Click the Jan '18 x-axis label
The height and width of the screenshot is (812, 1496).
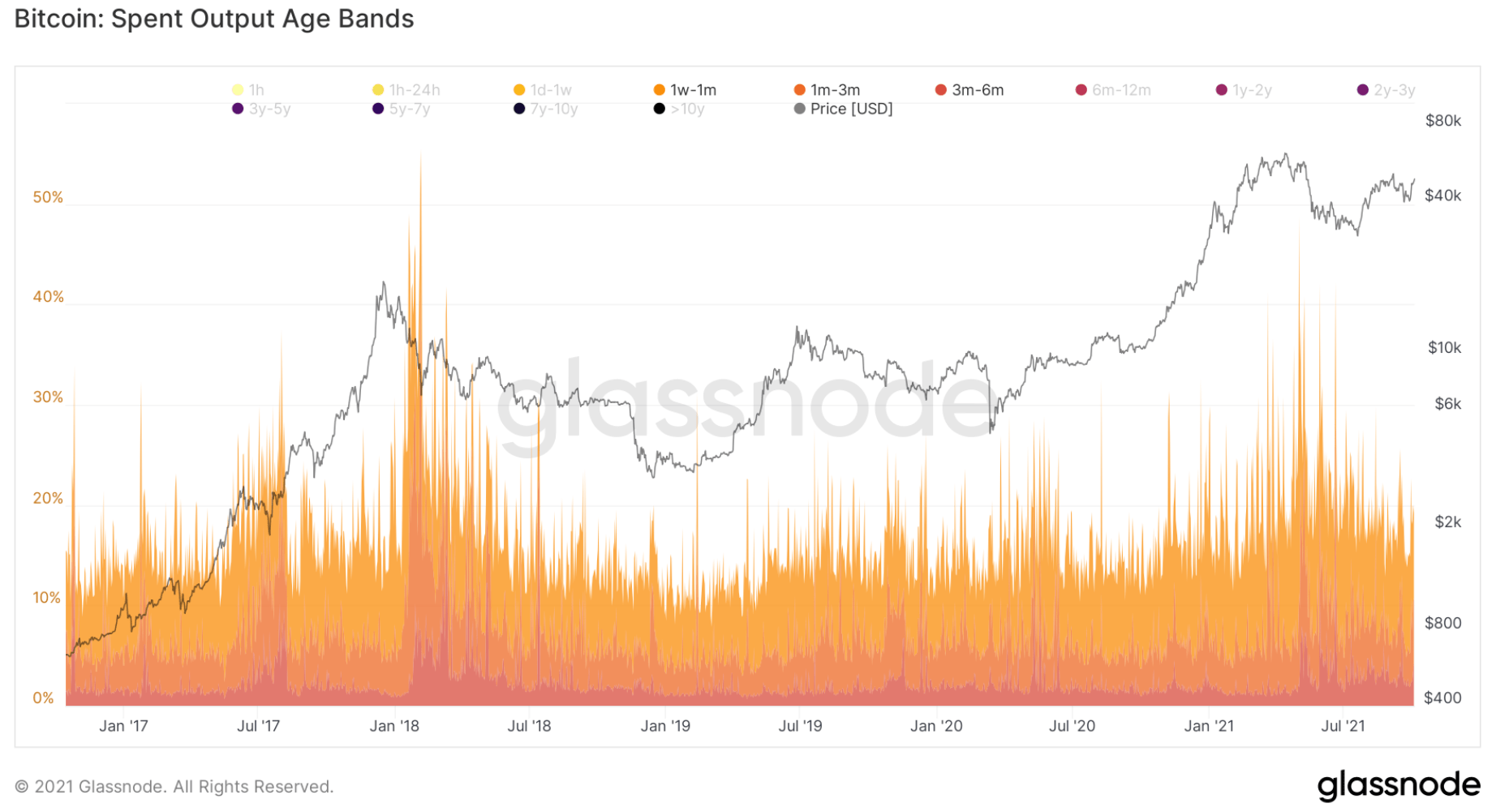coord(394,726)
